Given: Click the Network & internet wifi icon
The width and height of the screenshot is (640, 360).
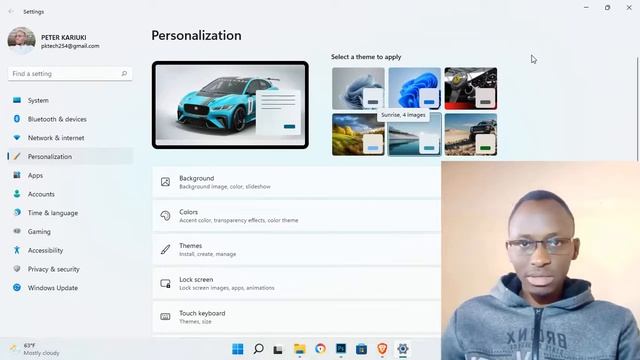Looking at the screenshot, I should pyautogui.click(x=17, y=138).
